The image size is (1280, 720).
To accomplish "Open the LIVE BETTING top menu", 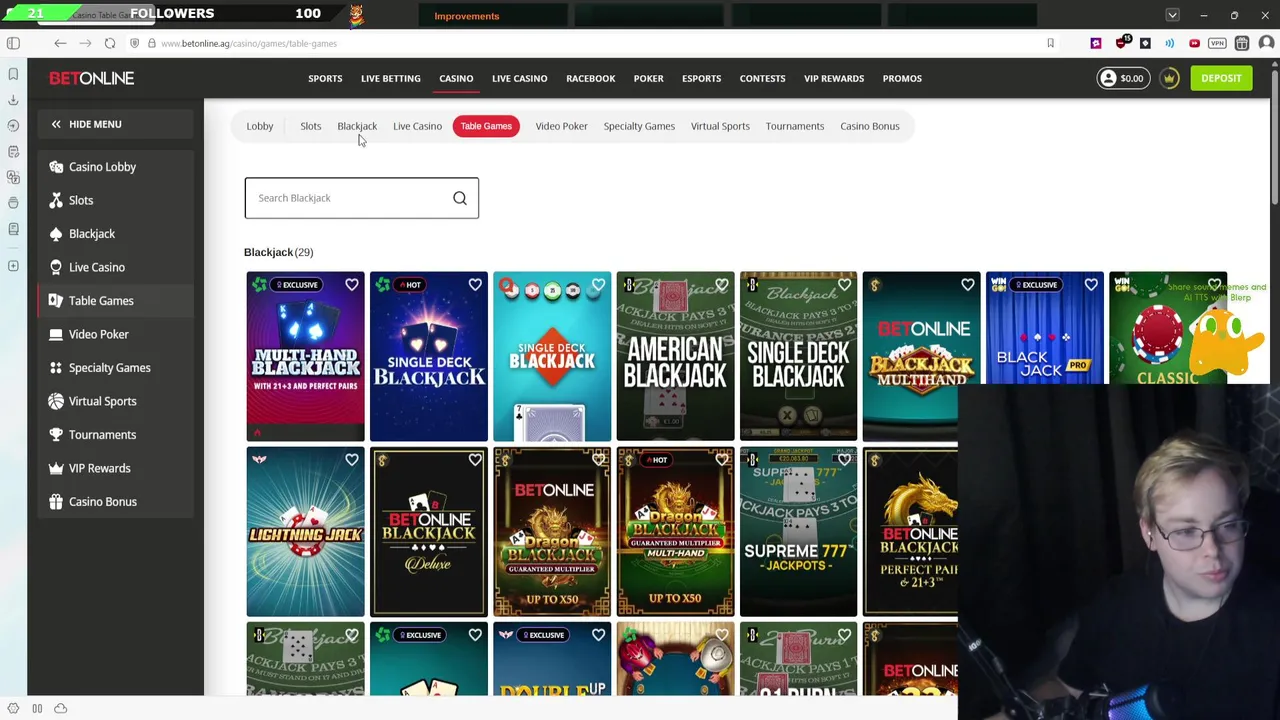I will (390, 78).
